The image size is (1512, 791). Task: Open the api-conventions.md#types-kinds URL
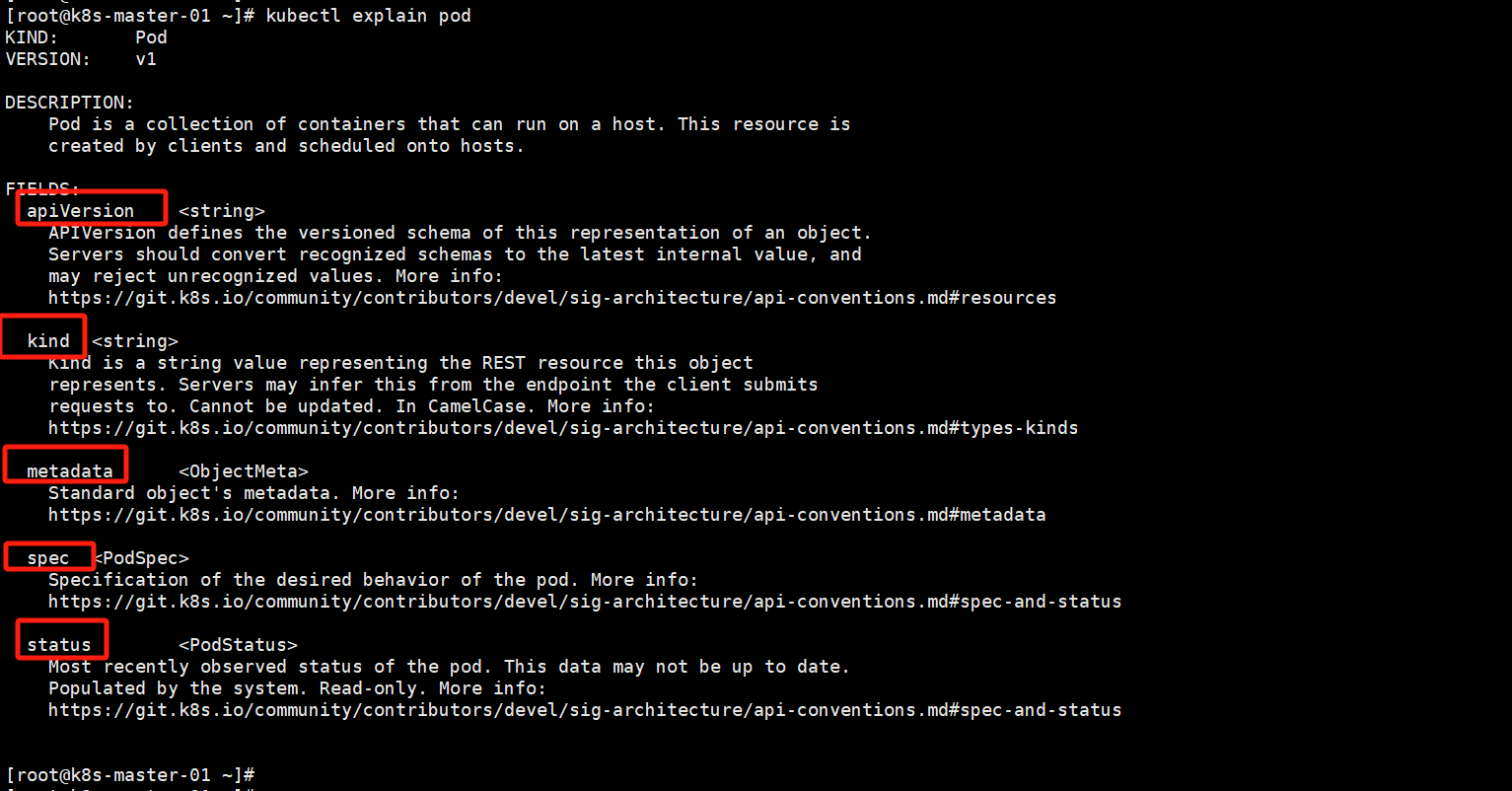click(562, 428)
